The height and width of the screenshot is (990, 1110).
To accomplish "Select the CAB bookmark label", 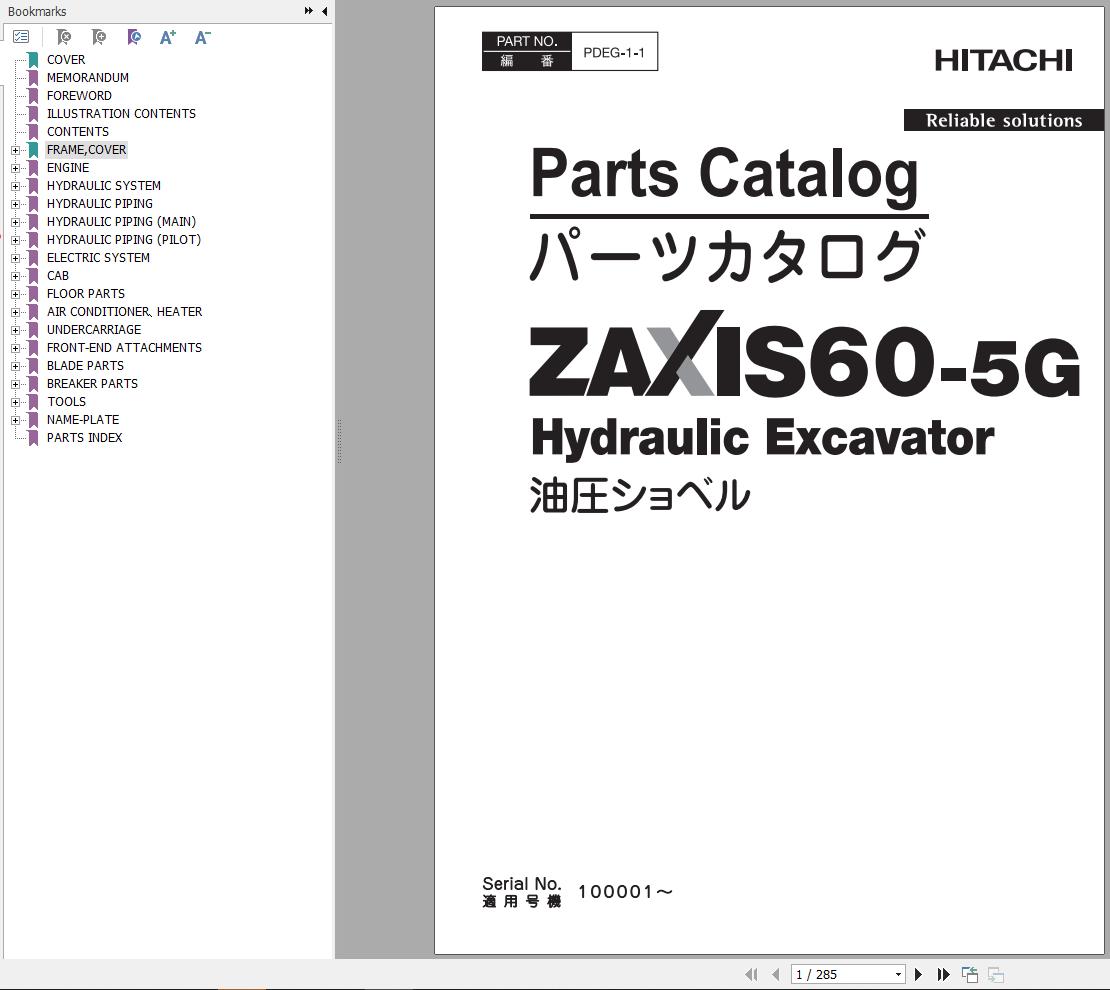I will 58,275.
